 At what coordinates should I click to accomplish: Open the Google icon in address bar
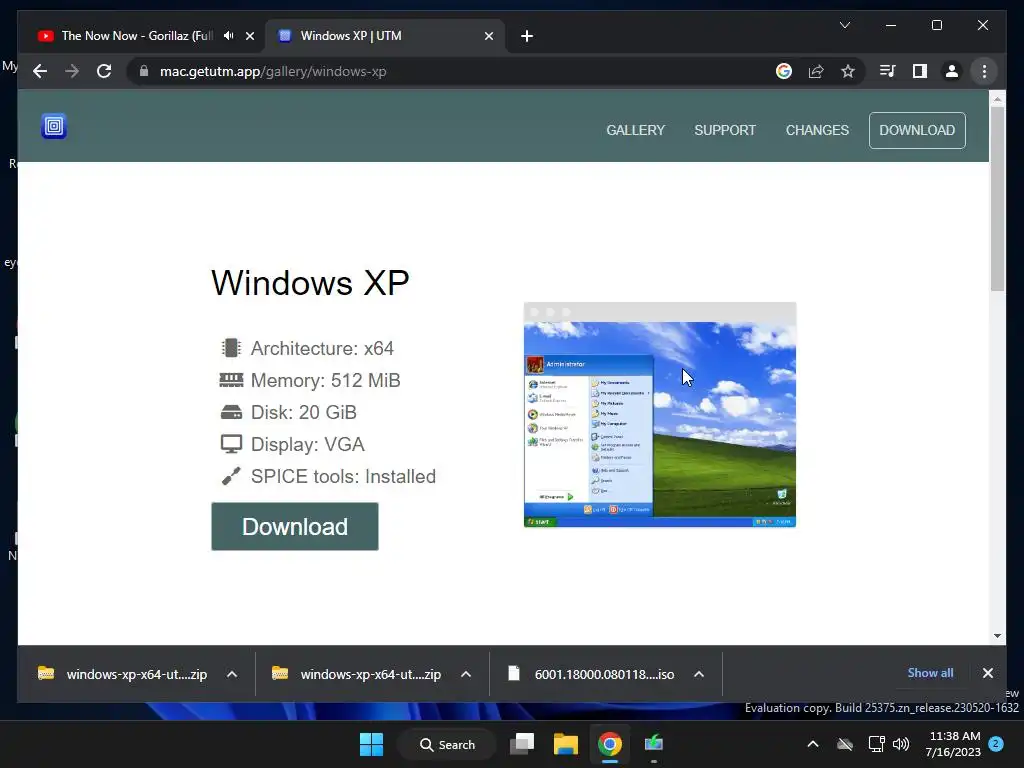(784, 71)
